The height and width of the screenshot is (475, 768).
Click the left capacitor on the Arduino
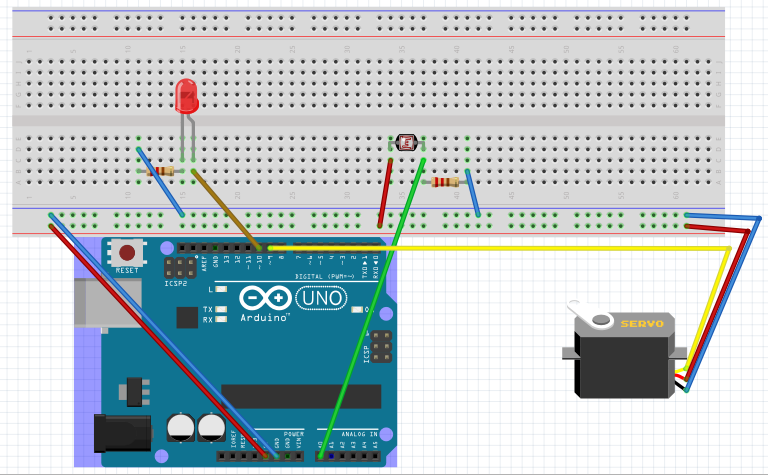coord(181,428)
